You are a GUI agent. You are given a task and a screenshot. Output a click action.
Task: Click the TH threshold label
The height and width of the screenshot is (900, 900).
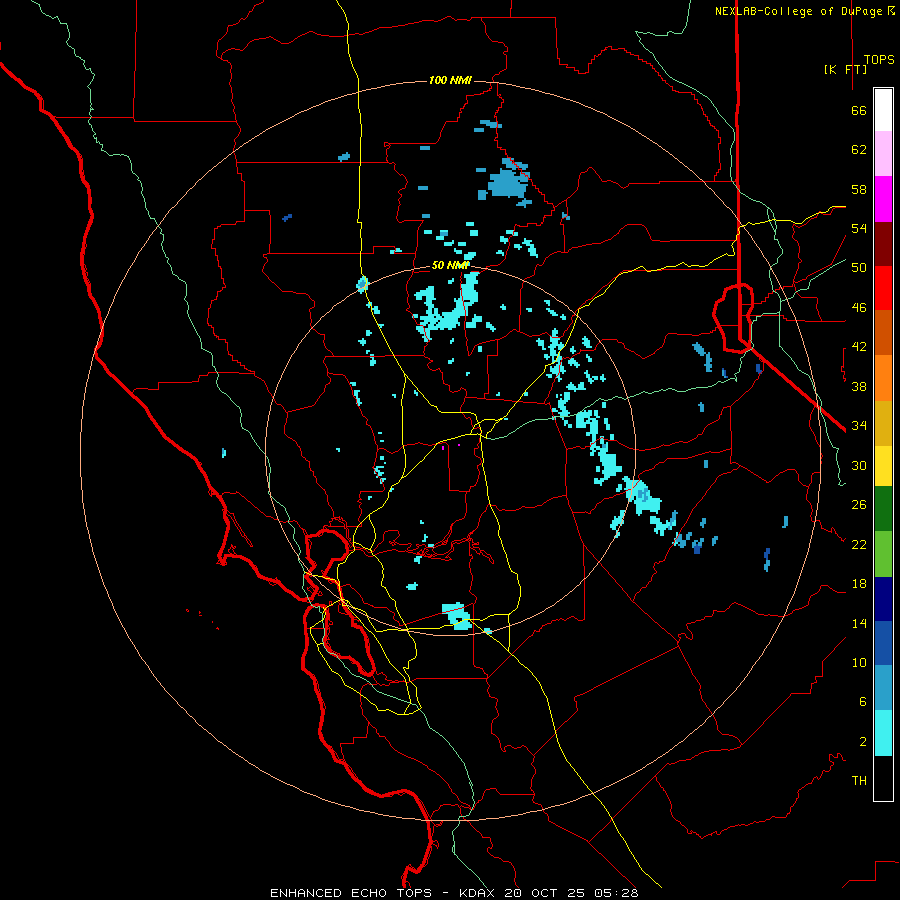859,781
